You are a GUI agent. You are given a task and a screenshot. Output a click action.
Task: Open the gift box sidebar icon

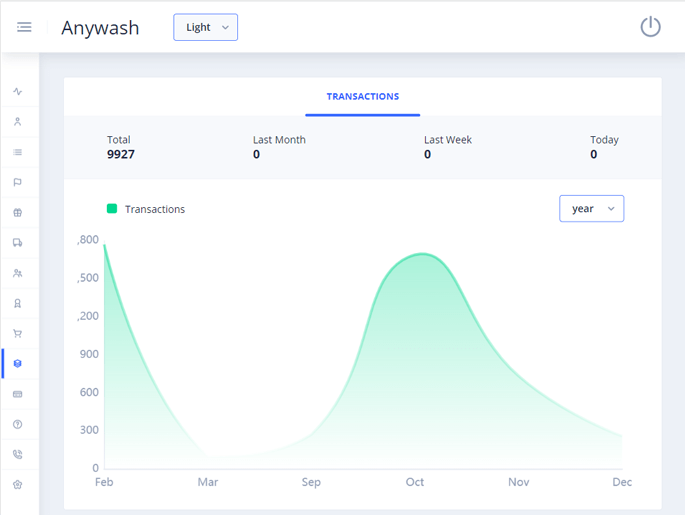(x=18, y=213)
